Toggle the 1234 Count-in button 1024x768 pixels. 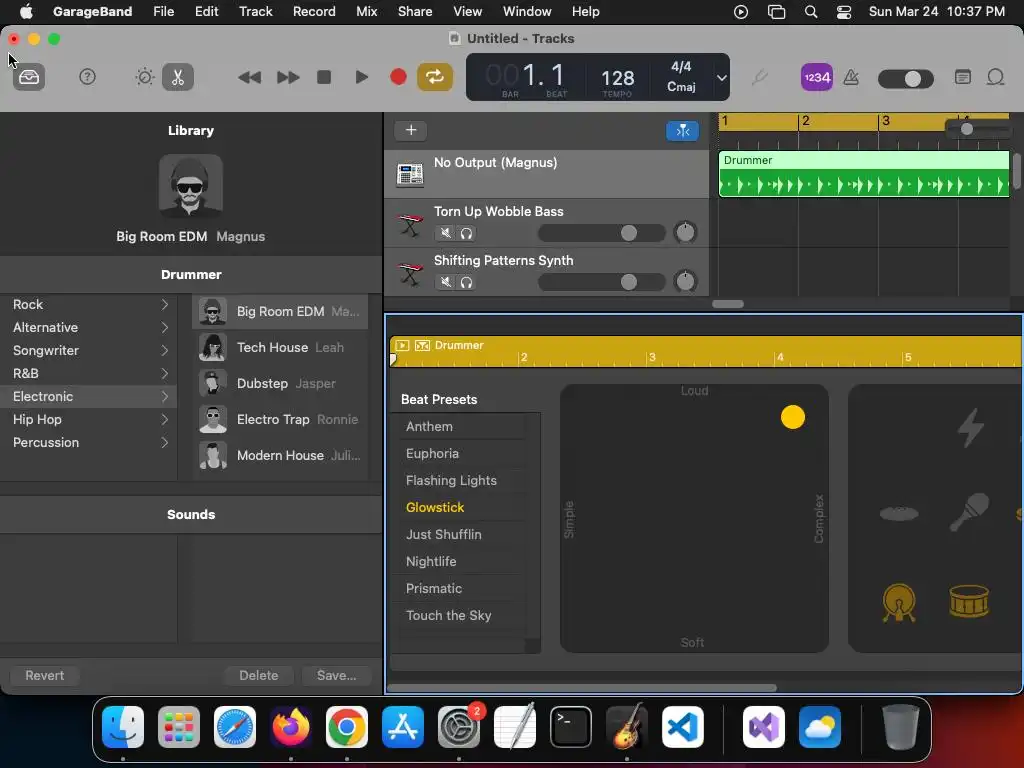pos(816,78)
